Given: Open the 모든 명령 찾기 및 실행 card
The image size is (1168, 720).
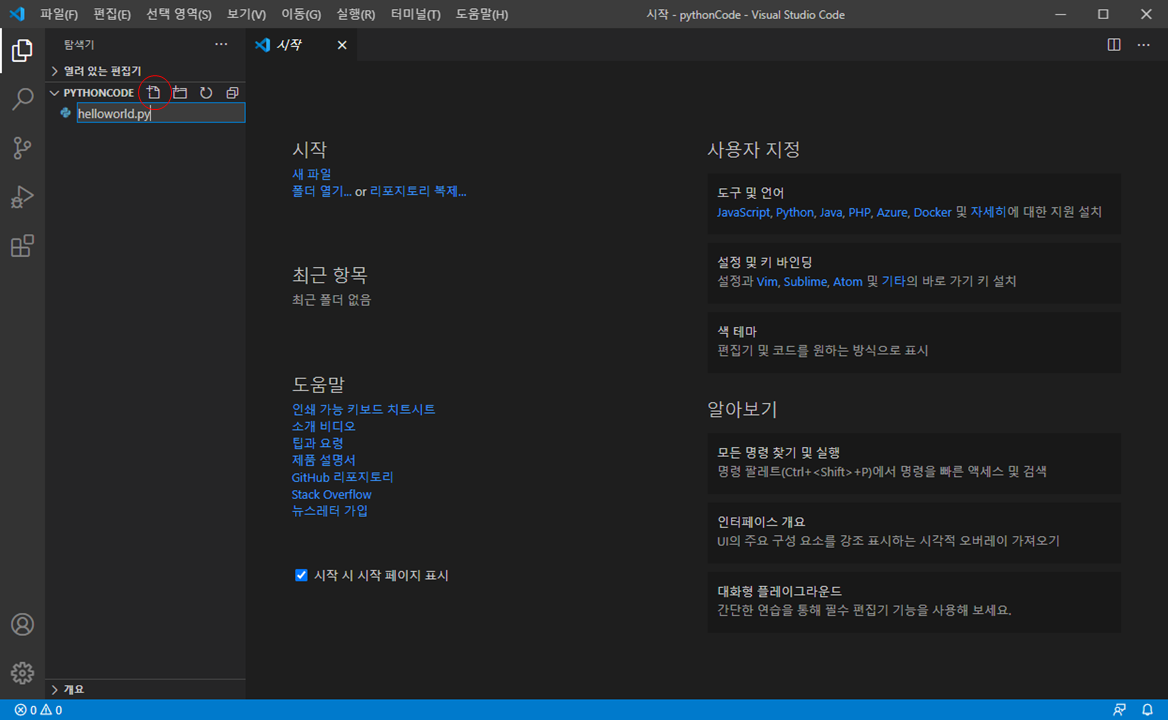Looking at the screenshot, I should [x=914, y=463].
